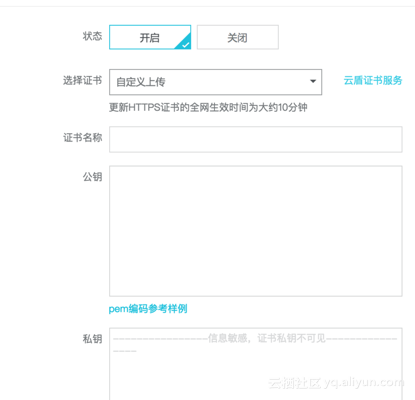
Task: Open the 云盾证书服务 link
Action: point(373,80)
